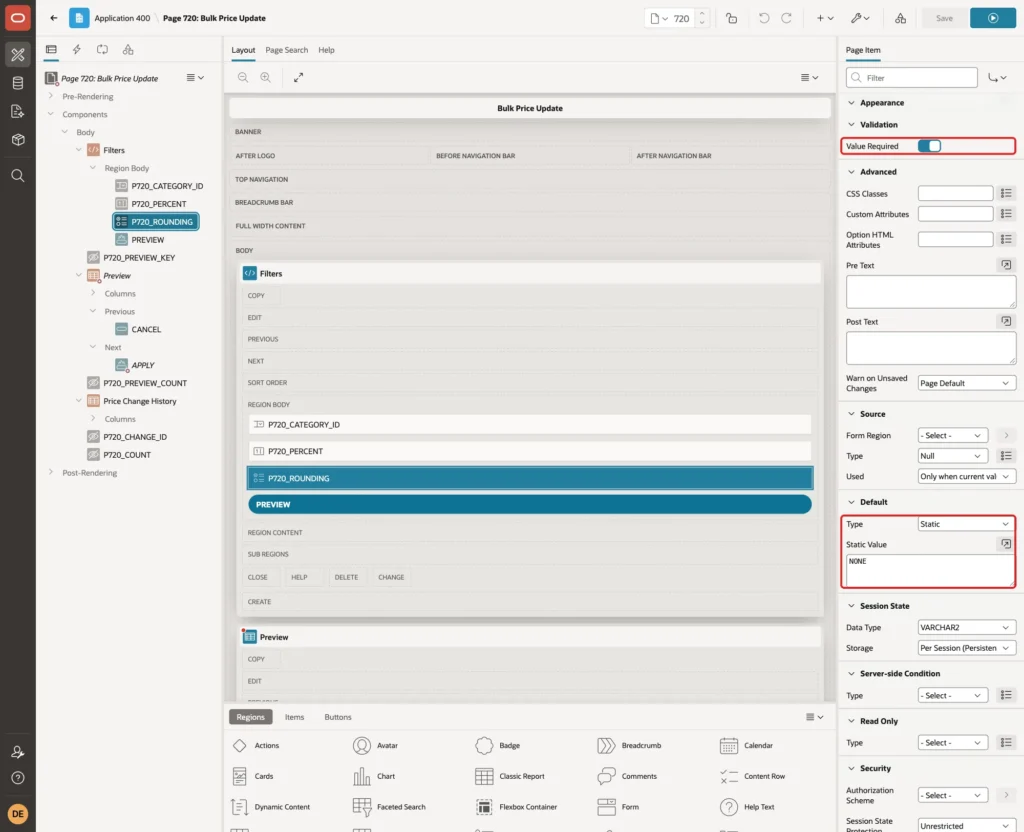Click the search magnifier in sidebar

coord(18,175)
